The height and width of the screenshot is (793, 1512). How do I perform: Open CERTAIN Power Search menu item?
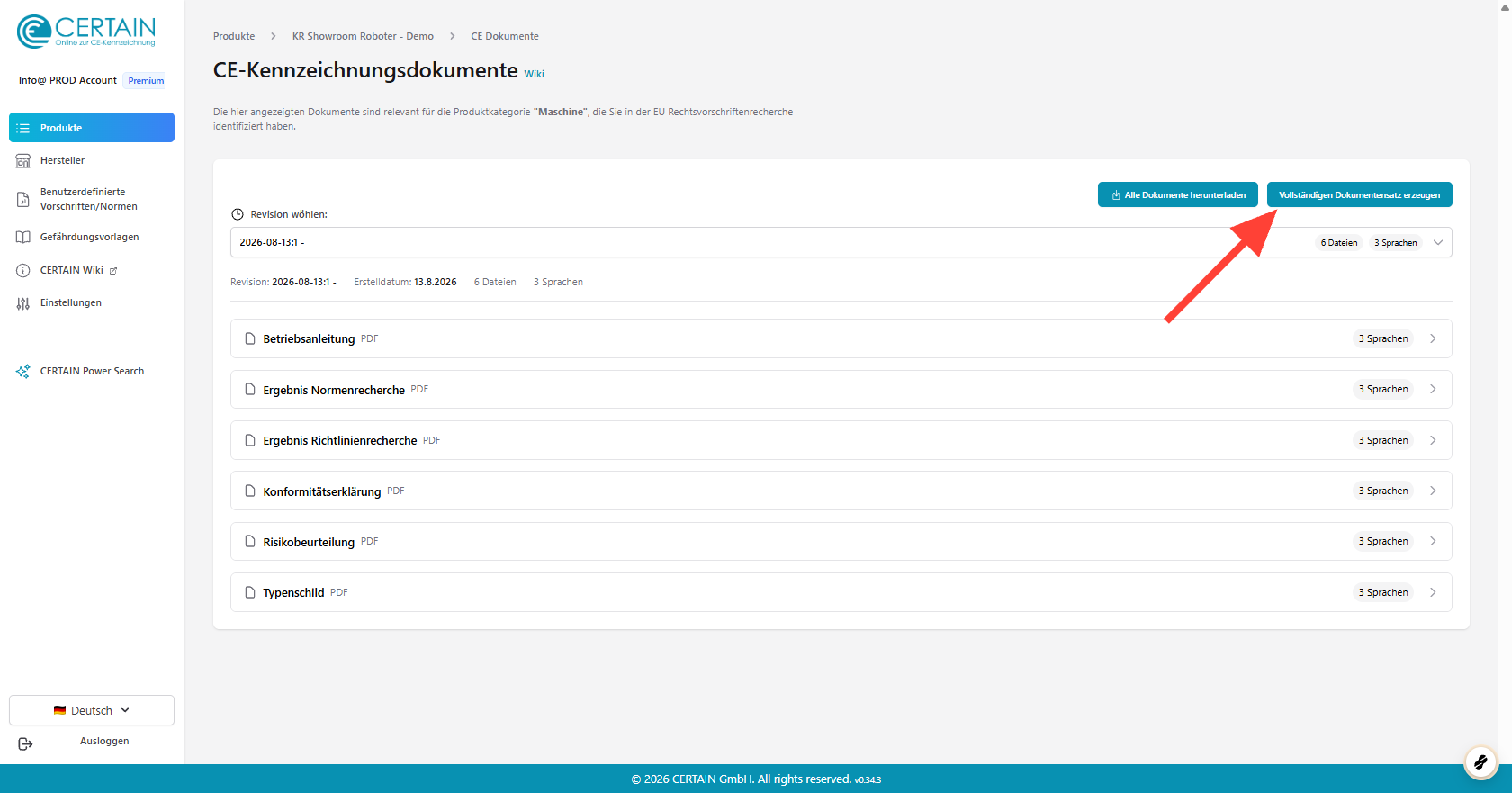pyautogui.click(x=92, y=371)
